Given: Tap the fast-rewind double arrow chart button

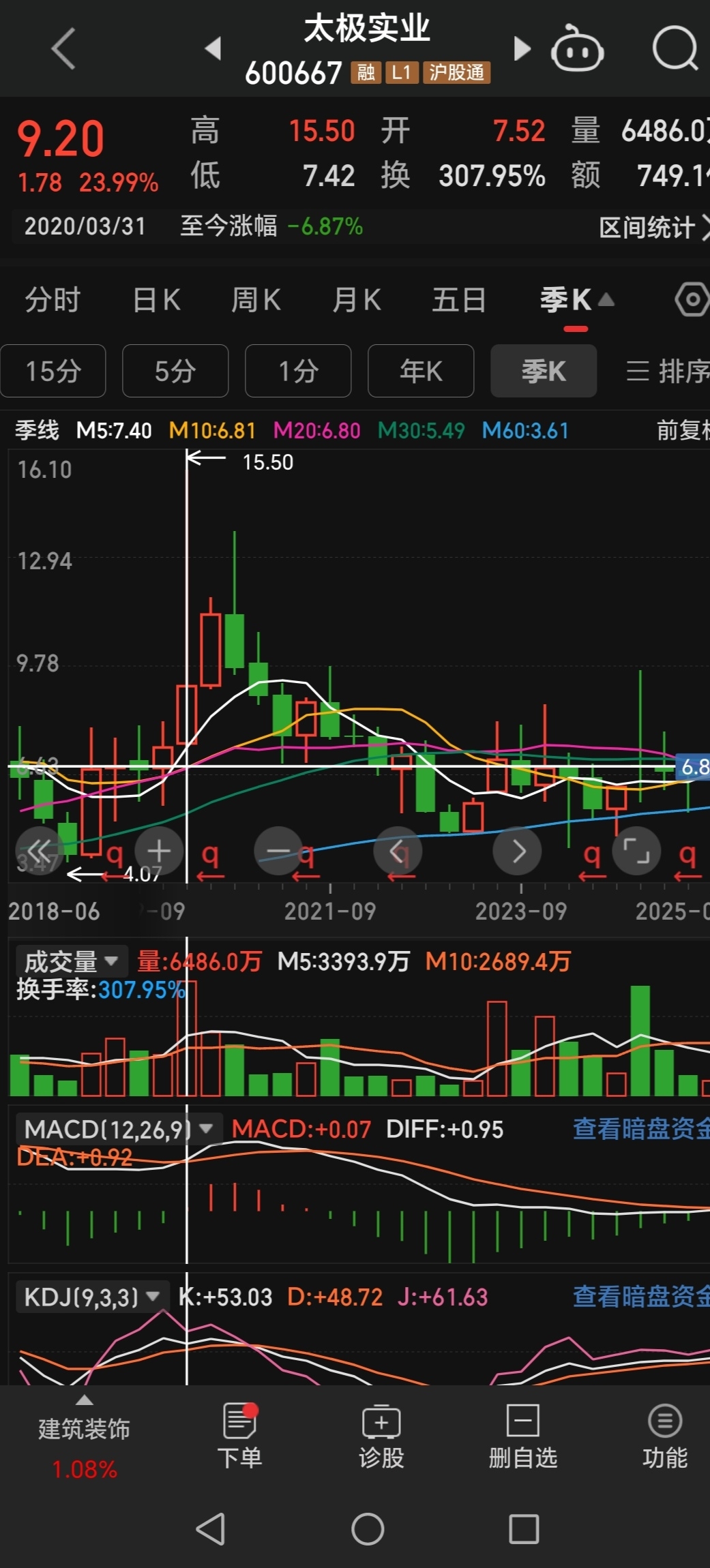Looking at the screenshot, I should coord(40,850).
